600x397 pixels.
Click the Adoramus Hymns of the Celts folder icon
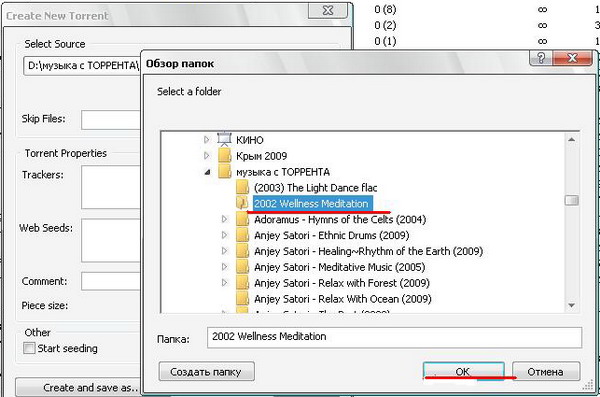click(243, 219)
